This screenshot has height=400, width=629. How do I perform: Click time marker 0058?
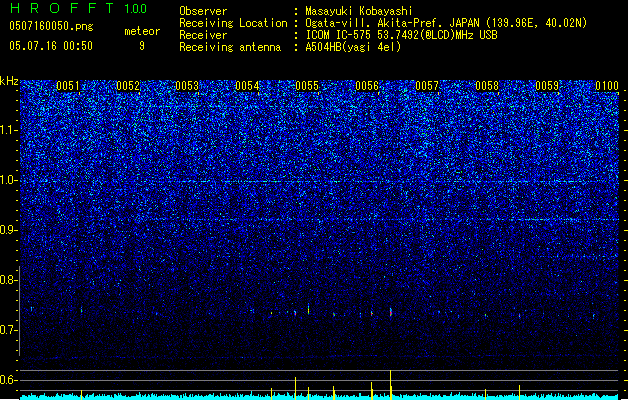click(487, 86)
